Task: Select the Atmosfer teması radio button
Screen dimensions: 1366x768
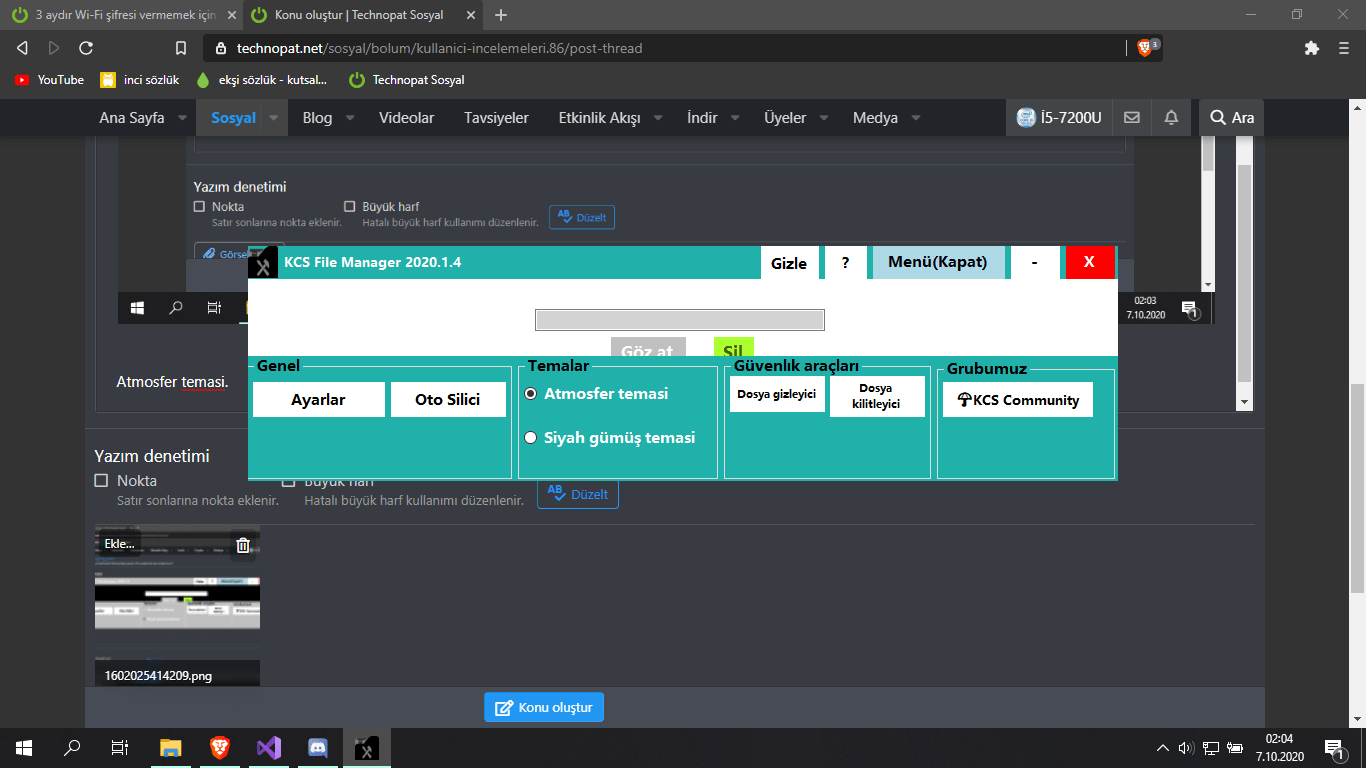Action: [531, 394]
